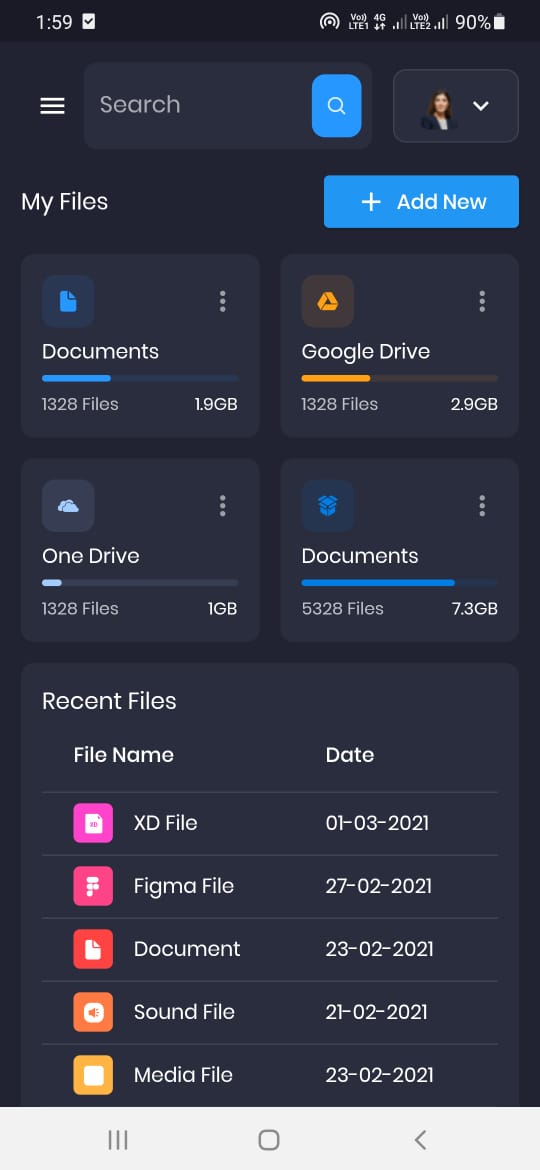Viewport: 540px width, 1170px height.
Task: Click the Recent Files heading
Action: tap(109, 701)
